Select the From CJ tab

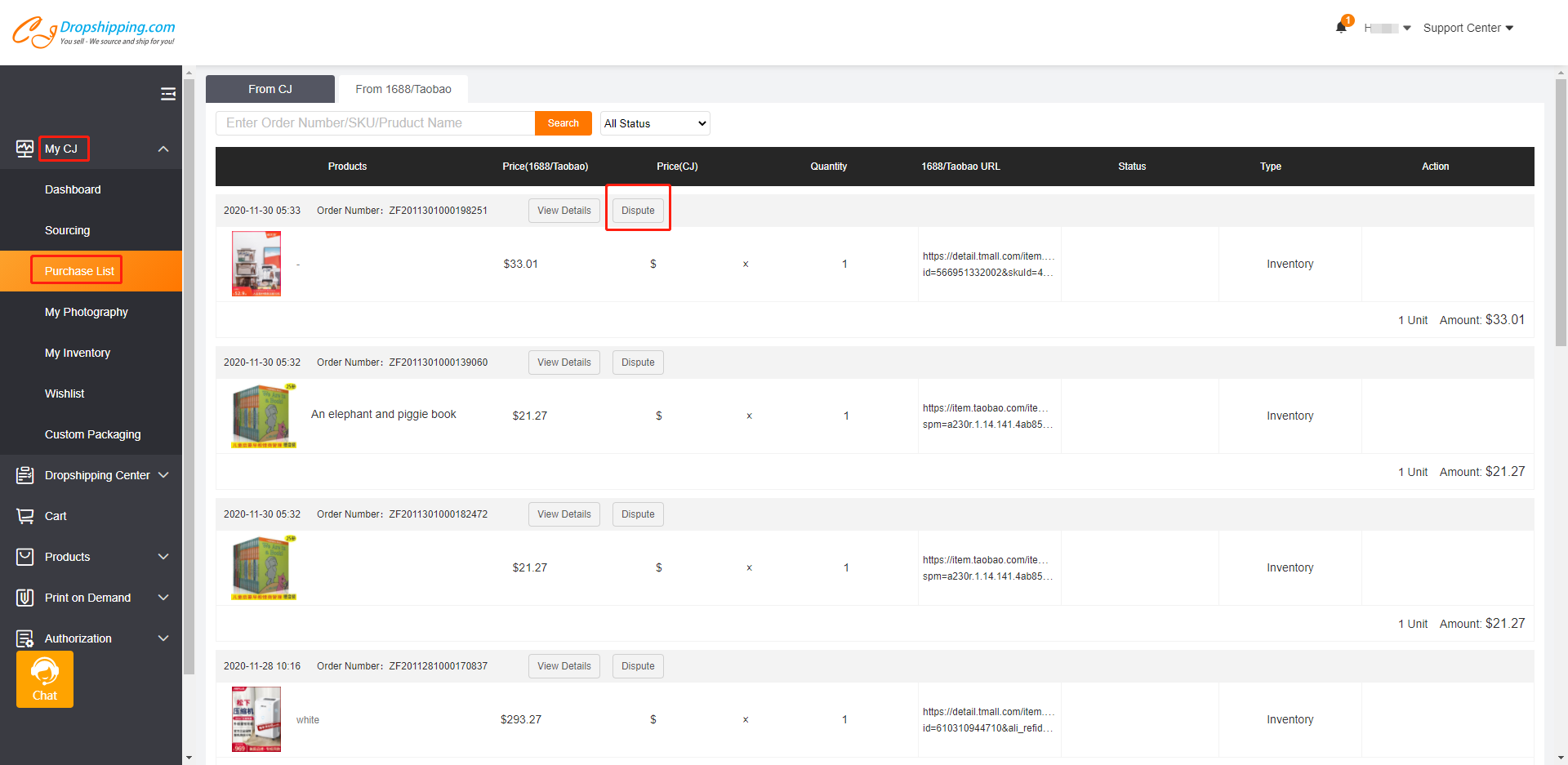tap(269, 89)
